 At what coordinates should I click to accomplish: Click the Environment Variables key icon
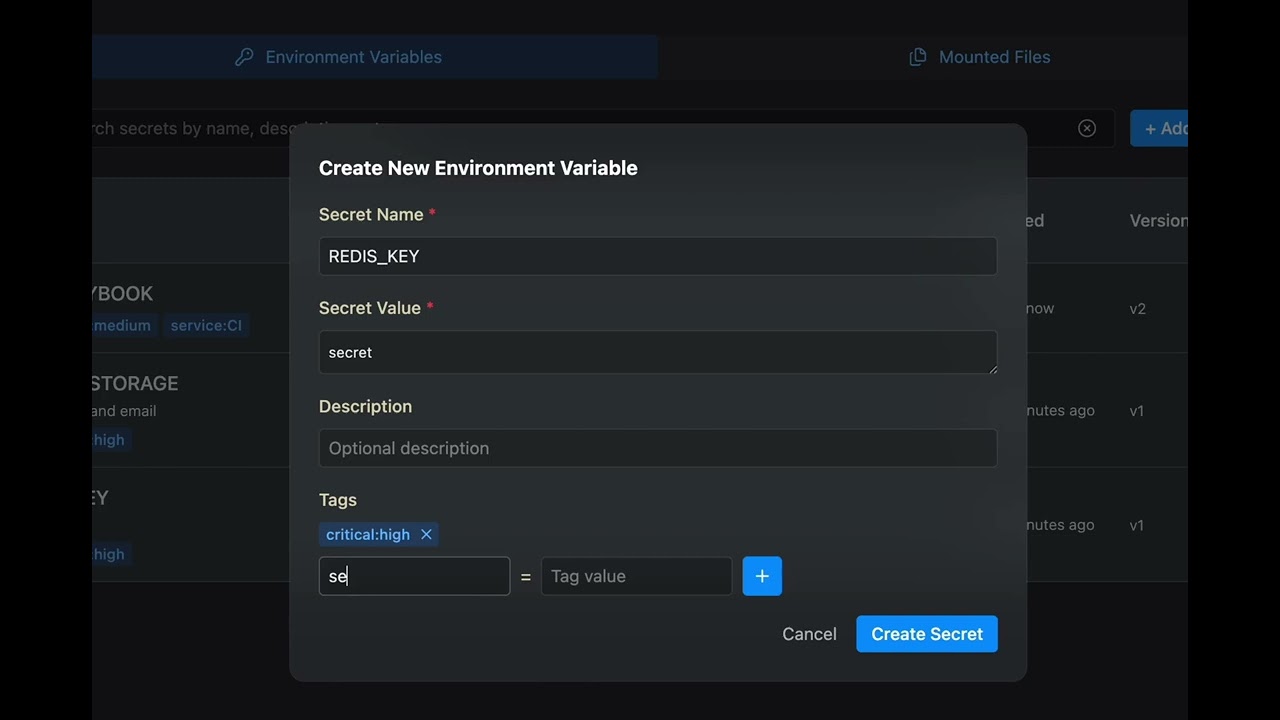point(244,57)
